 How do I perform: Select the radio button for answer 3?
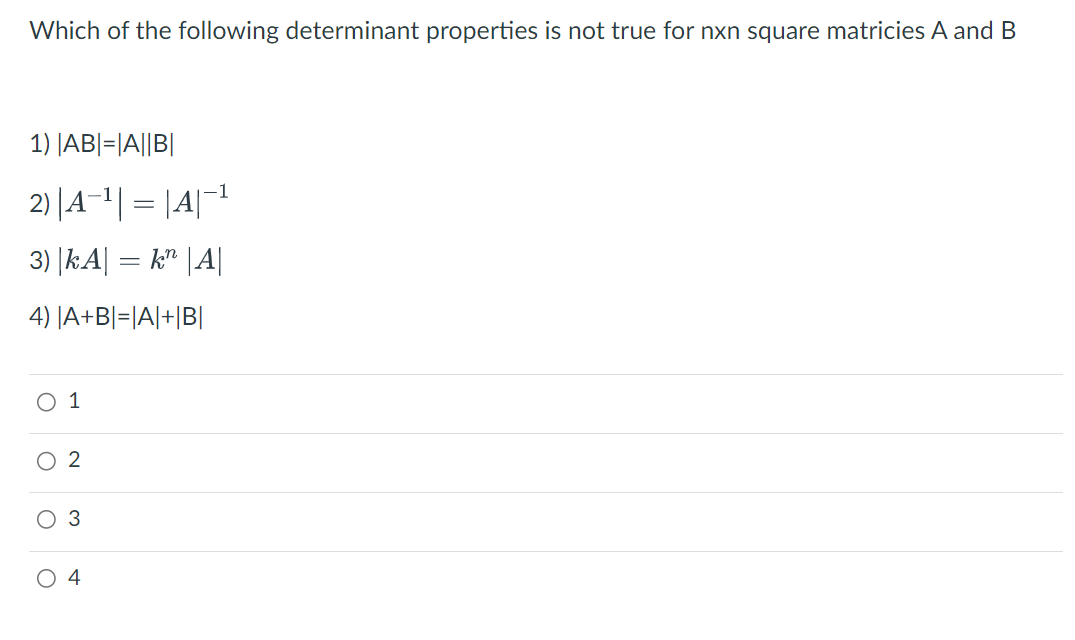[x=45, y=519]
